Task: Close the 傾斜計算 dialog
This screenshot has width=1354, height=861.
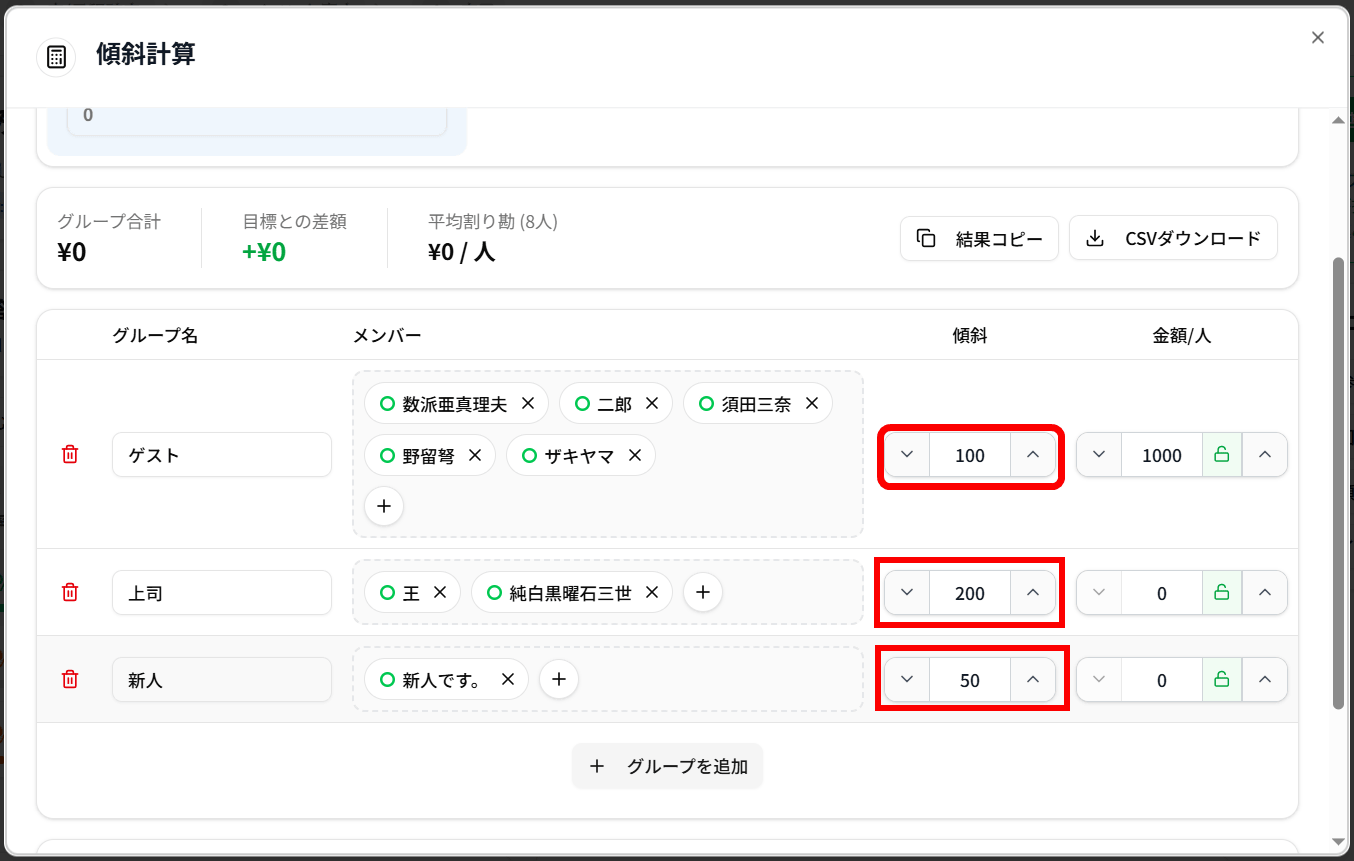Action: point(1317,38)
